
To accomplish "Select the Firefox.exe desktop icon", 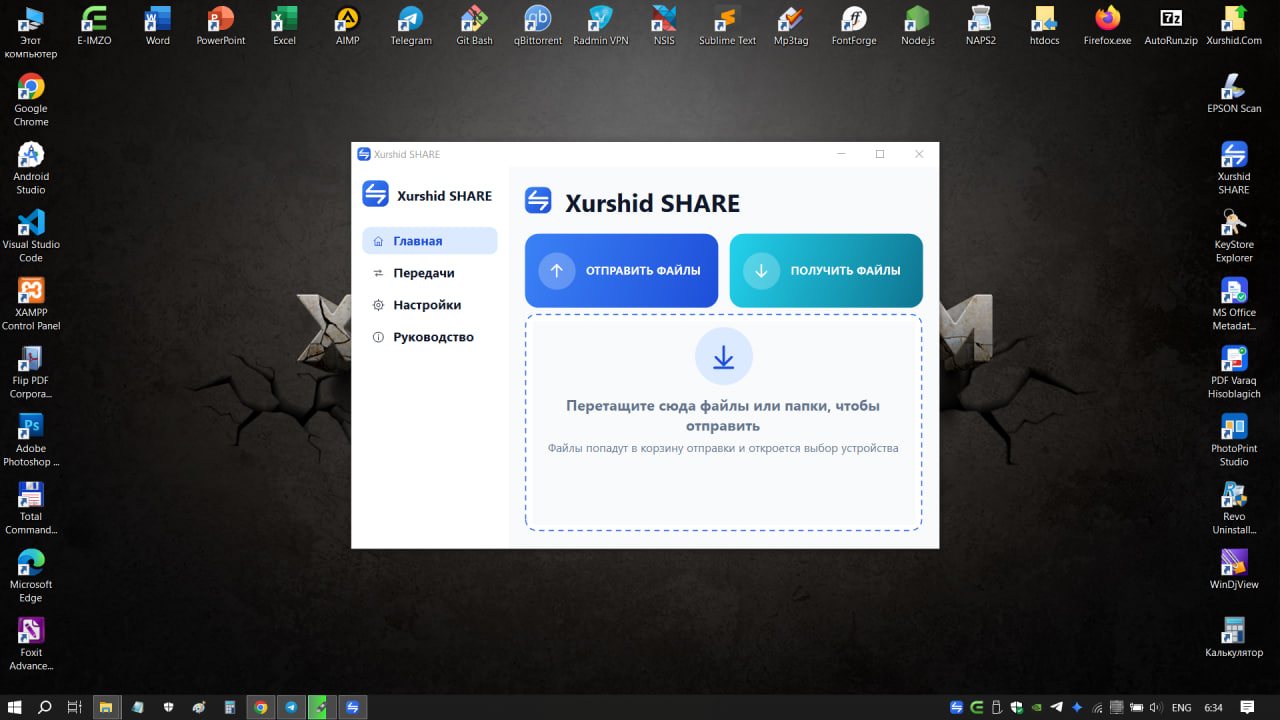I will [1107, 26].
